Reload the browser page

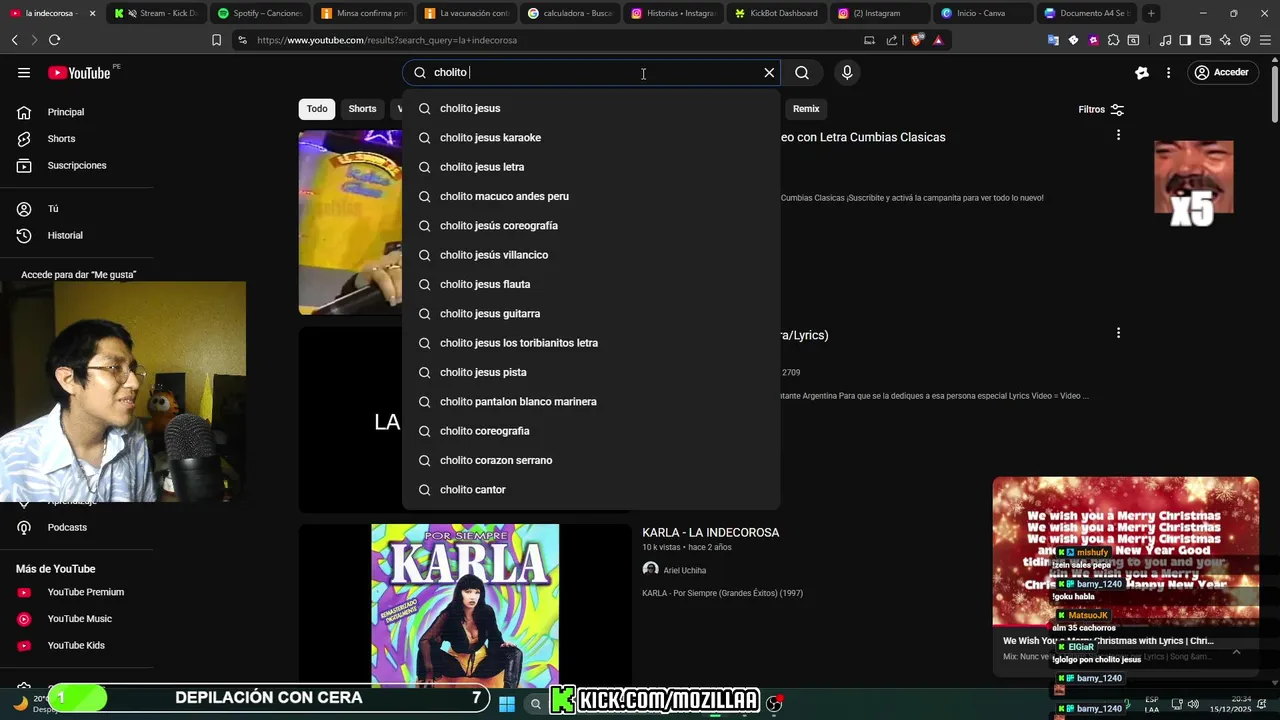[54, 40]
